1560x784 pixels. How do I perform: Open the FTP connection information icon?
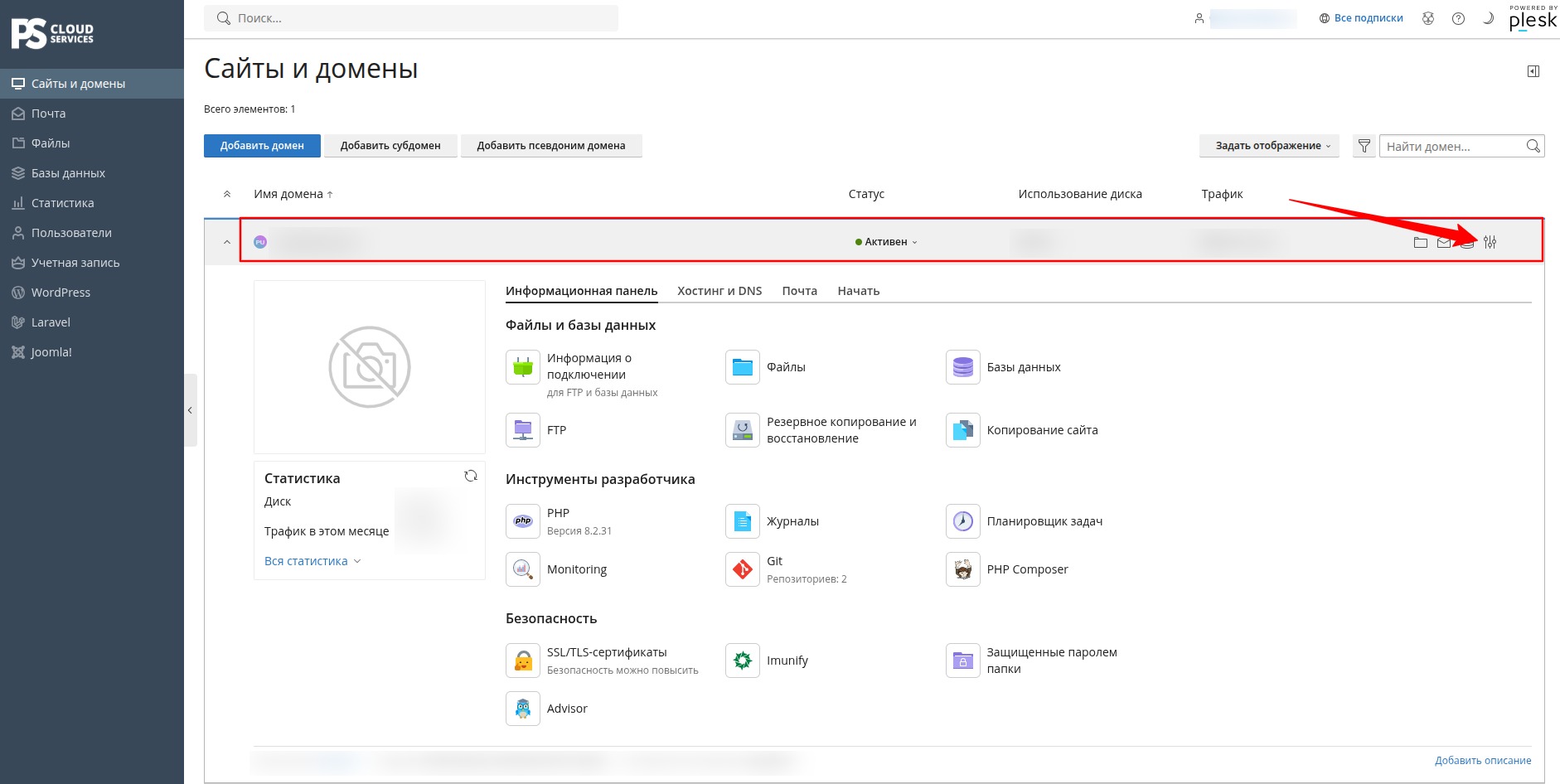(x=523, y=367)
